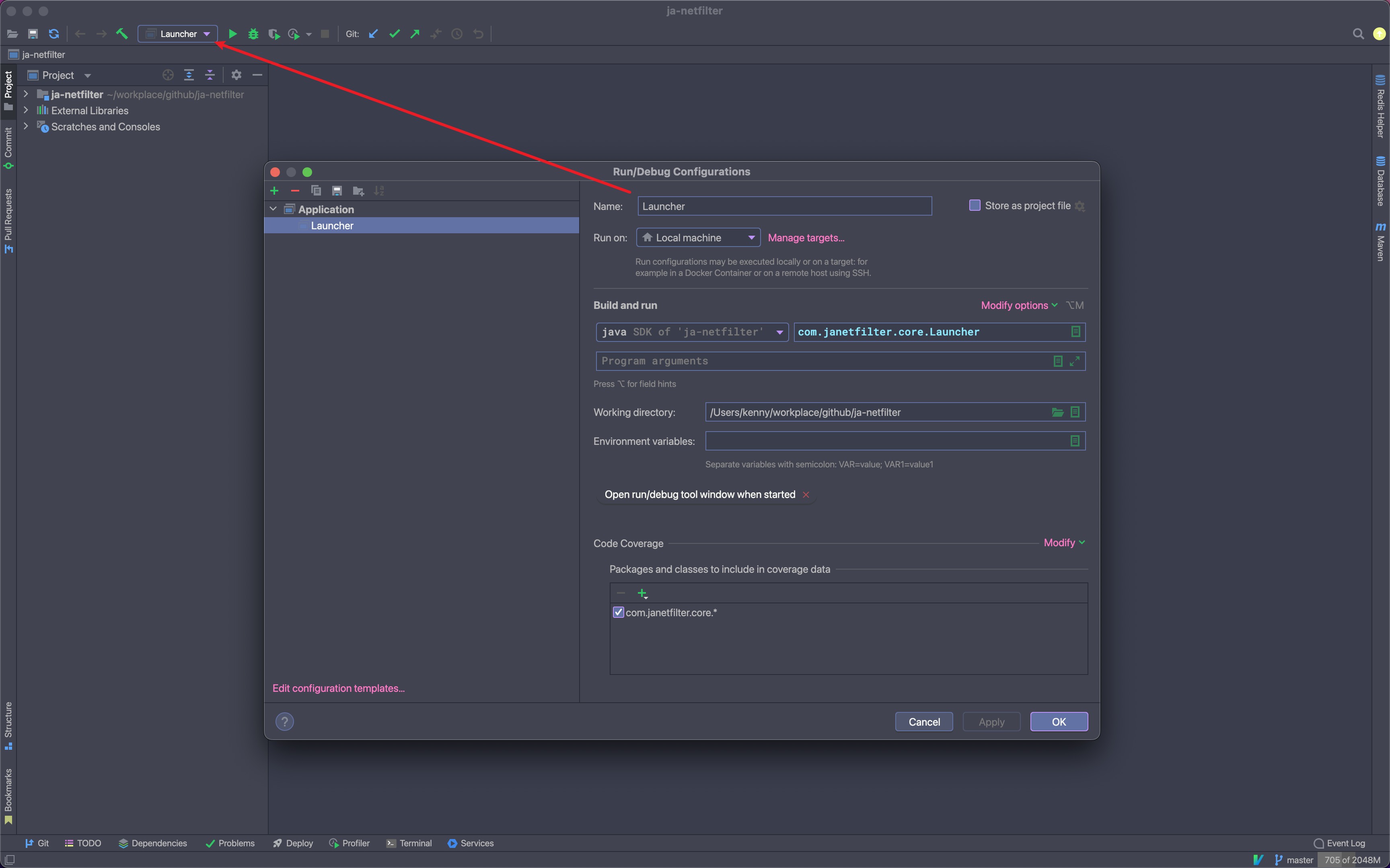Uncheck com.janetfilter.core.* coverage entry

pyautogui.click(x=618, y=613)
